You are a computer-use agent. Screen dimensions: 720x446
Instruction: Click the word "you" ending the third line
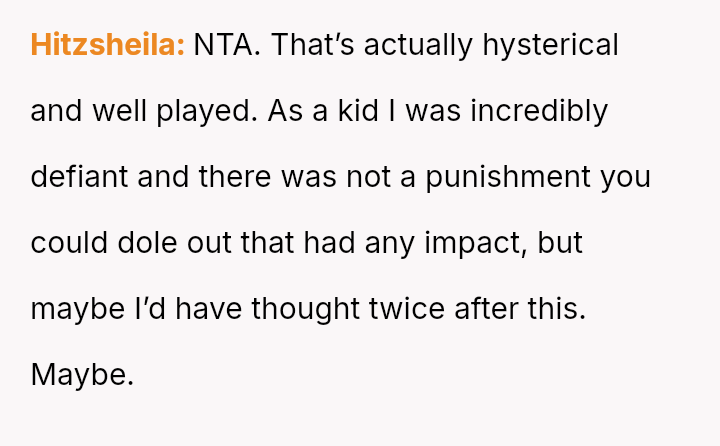tap(625, 177)
